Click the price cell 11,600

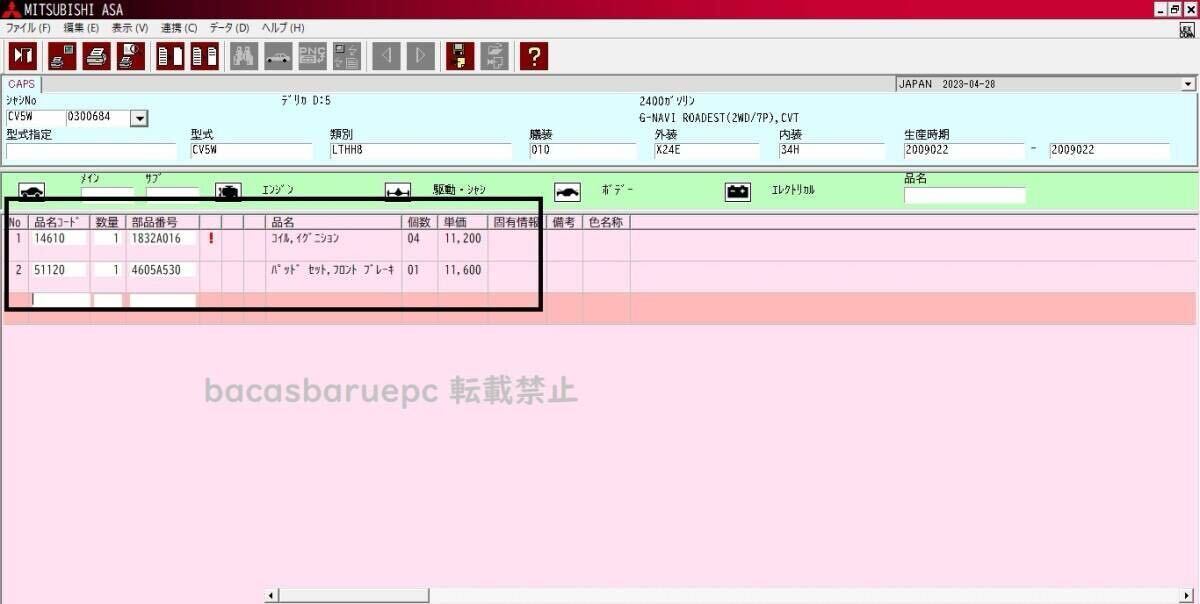[x=463, y=270]
